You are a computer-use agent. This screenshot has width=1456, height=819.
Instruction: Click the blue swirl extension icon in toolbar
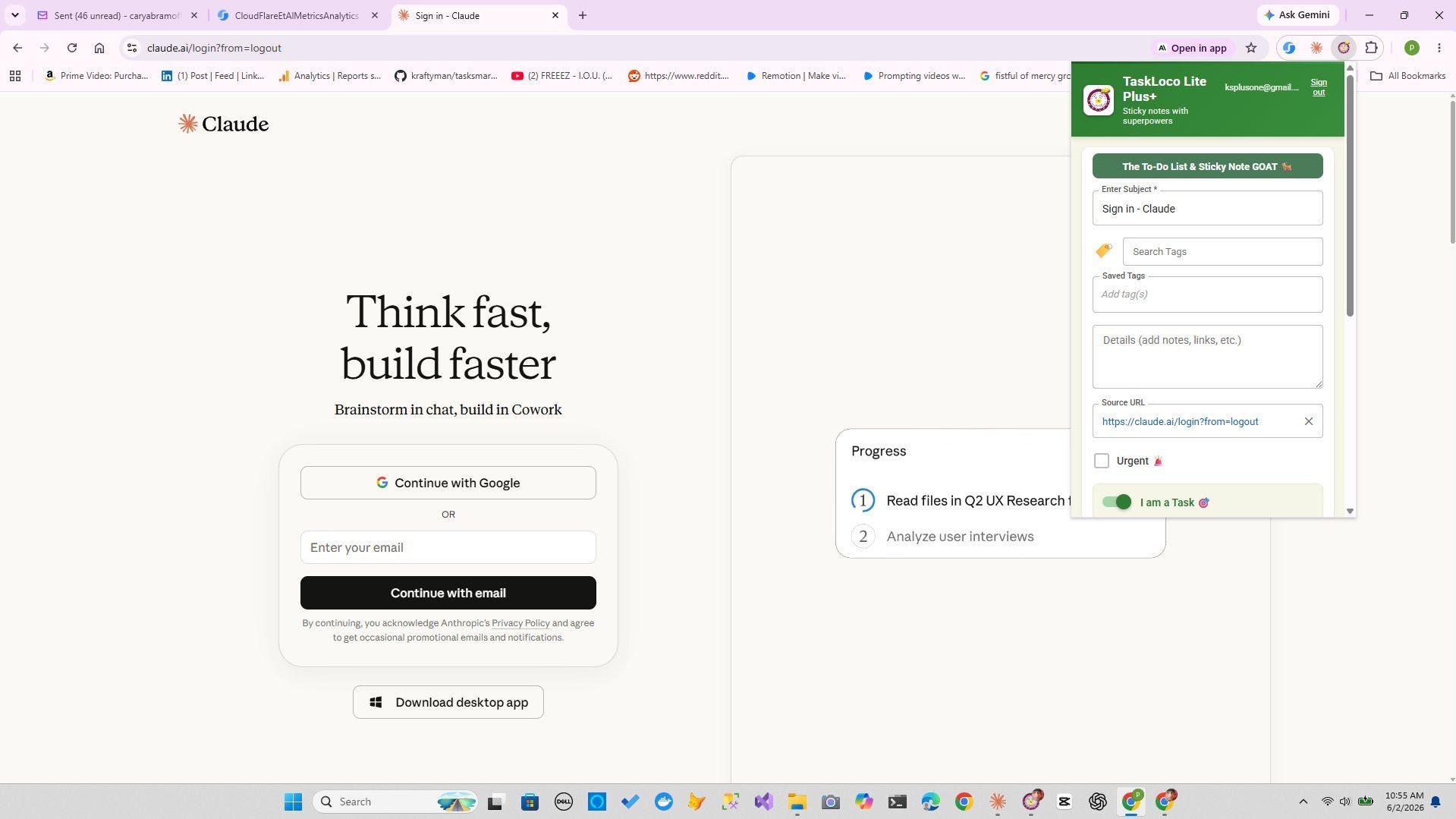point(1289,48)
